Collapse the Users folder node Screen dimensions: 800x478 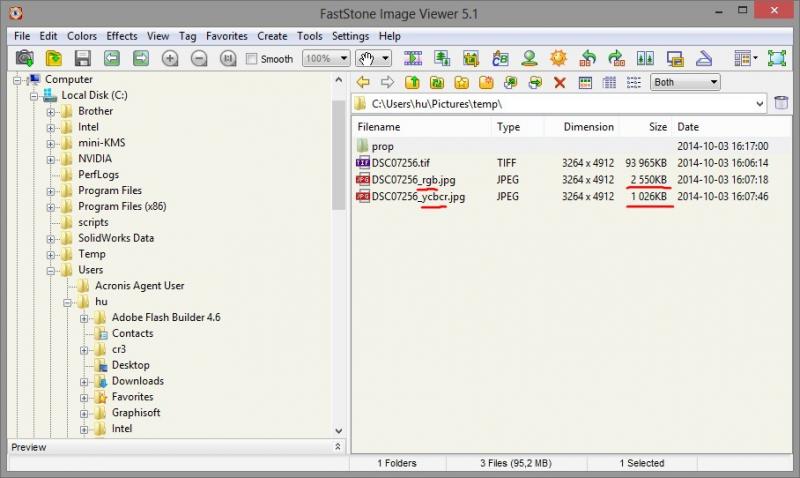pyautogui.click(x=51, y=271)
